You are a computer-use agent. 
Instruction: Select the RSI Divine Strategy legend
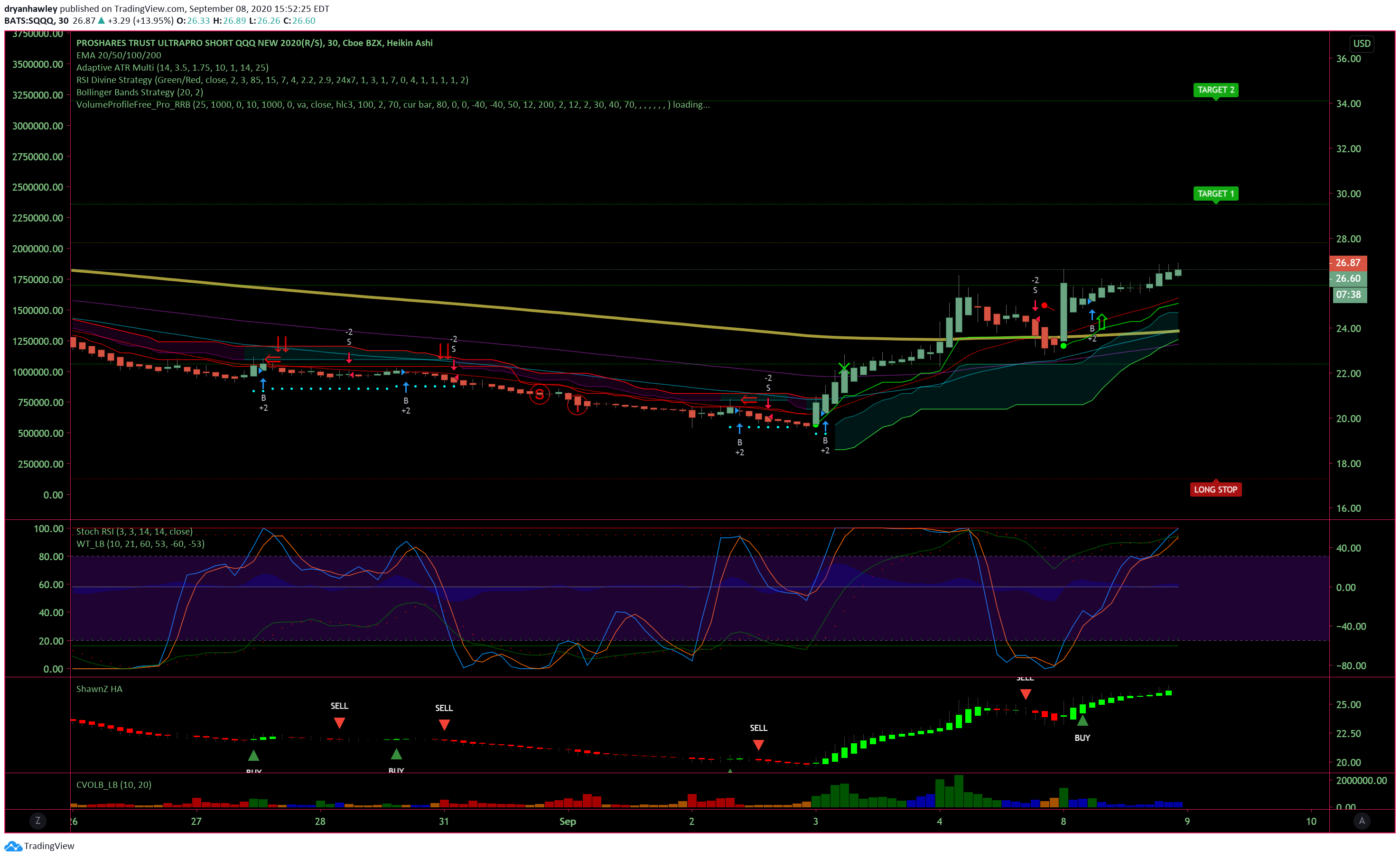tap(272, 80)
